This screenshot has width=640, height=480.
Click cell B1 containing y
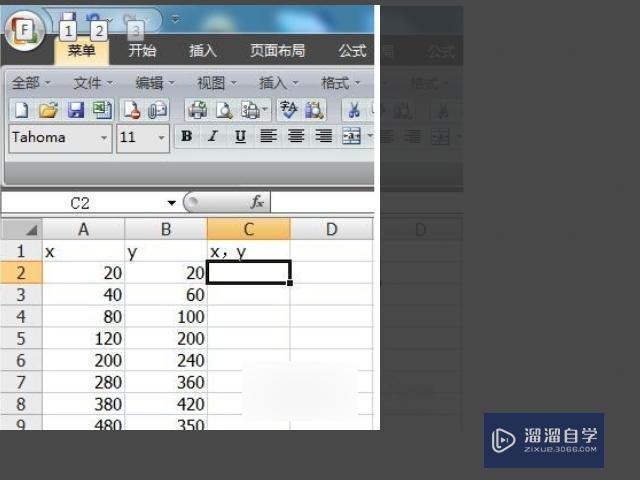click(166, 251)
